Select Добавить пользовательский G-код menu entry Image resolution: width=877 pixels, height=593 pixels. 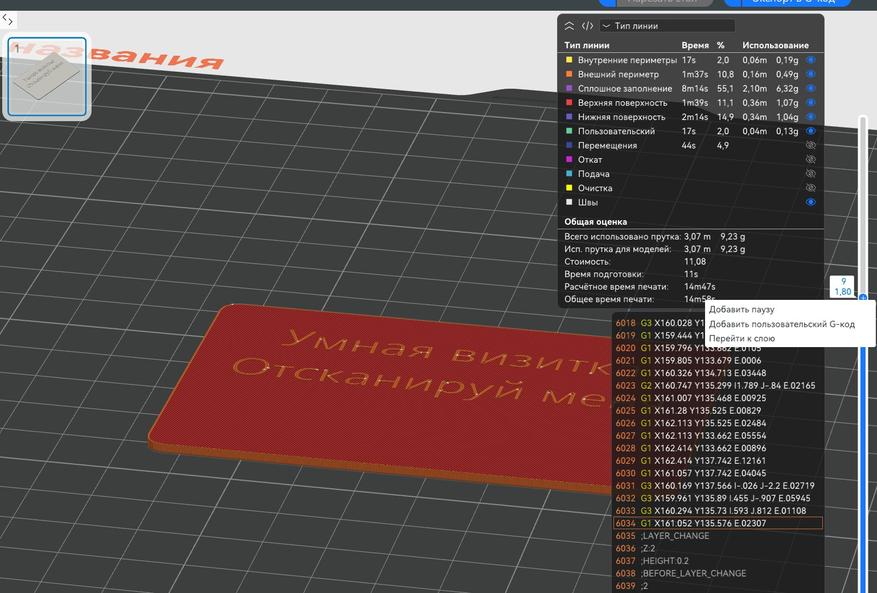[781, 324]
